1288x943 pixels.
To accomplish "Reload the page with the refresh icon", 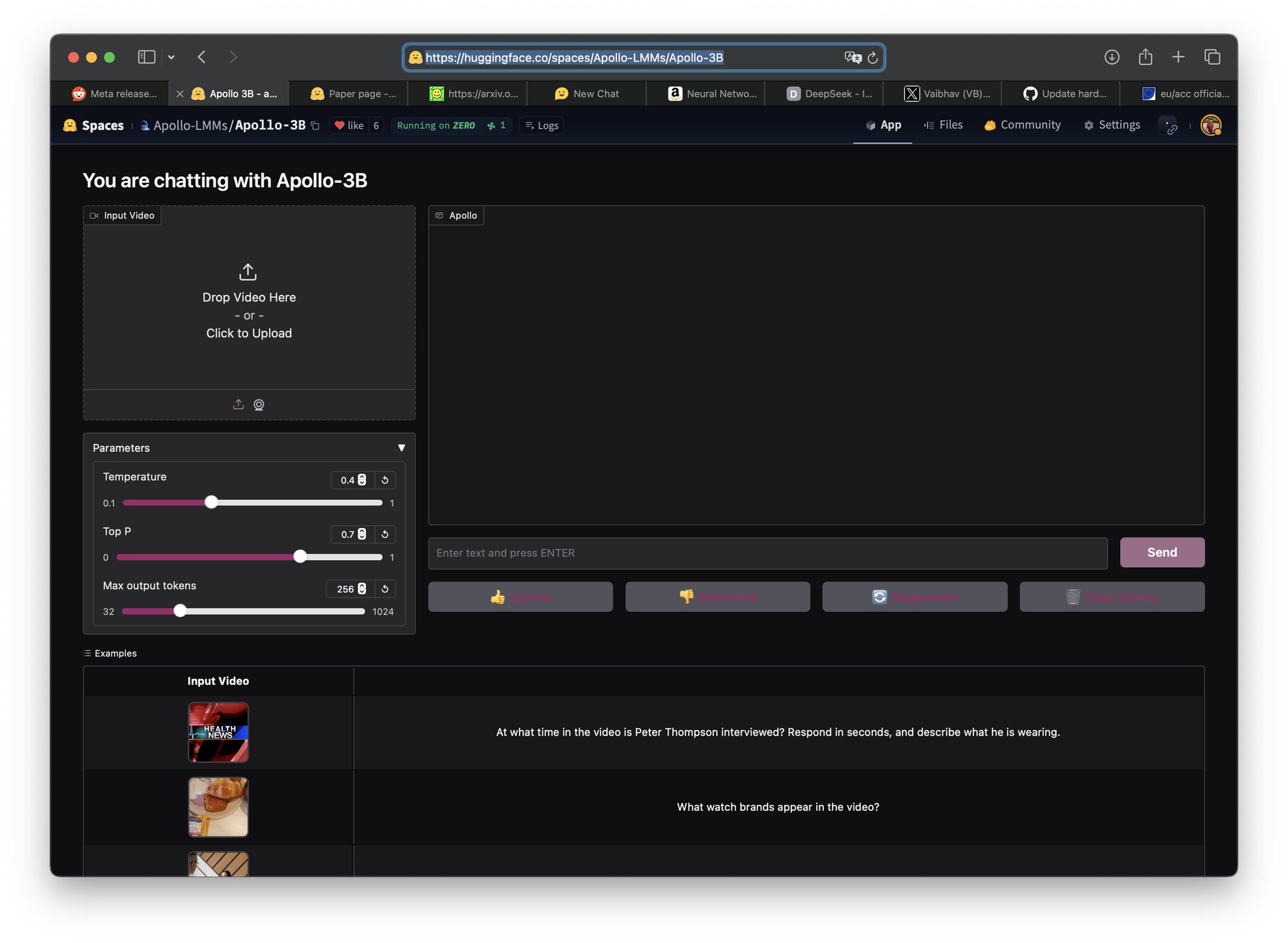I will 872,58.
